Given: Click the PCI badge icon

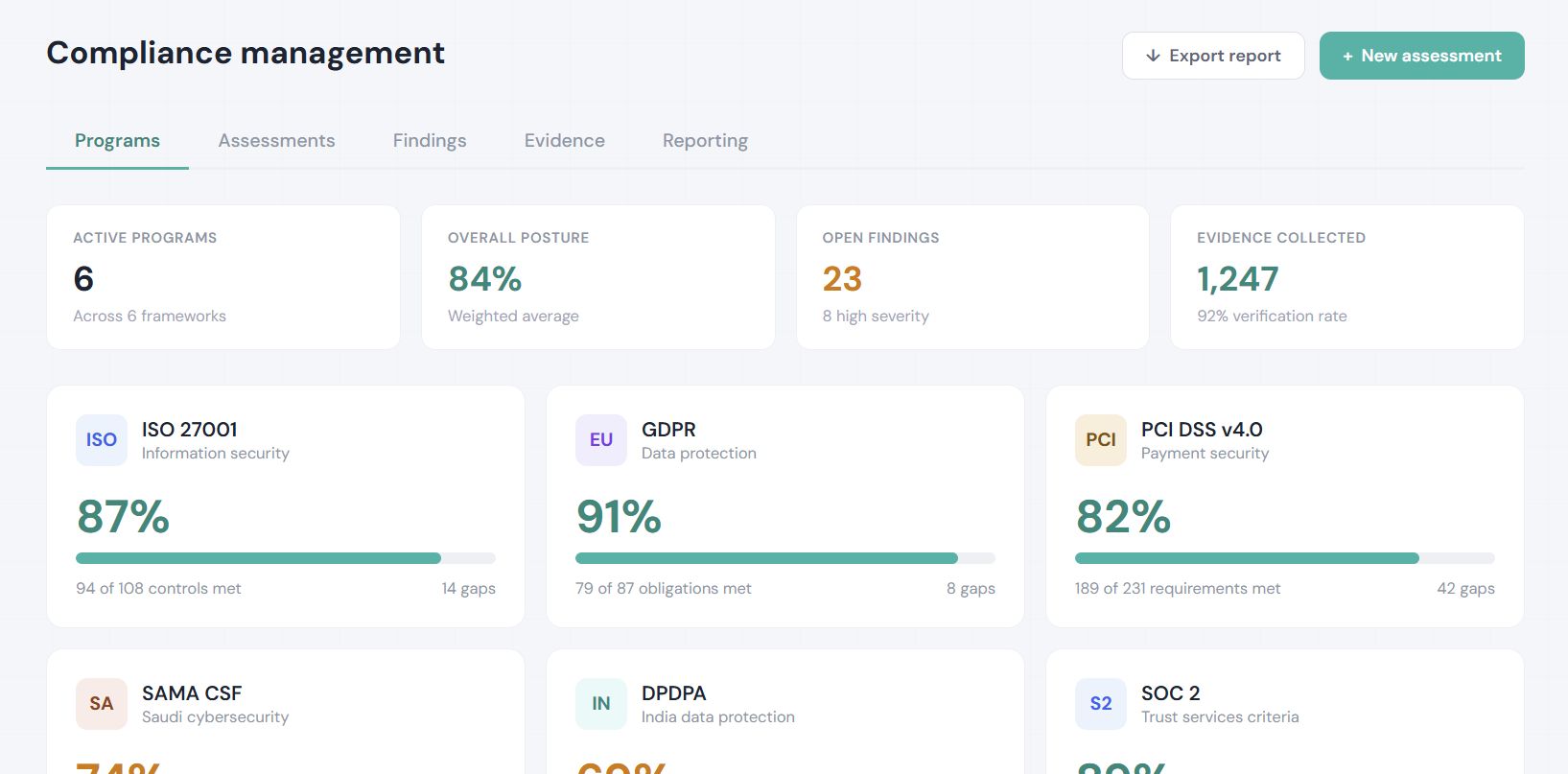Looking at the screenshot, I should [1101, 440].
